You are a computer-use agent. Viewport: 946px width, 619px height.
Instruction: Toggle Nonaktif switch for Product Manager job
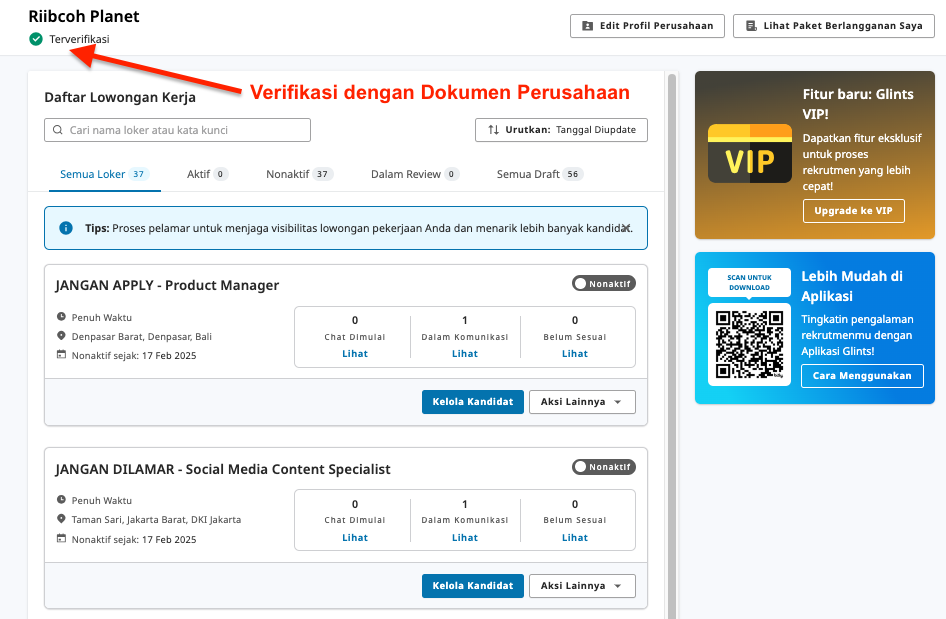pyautogui.click(x=603, y=284)
